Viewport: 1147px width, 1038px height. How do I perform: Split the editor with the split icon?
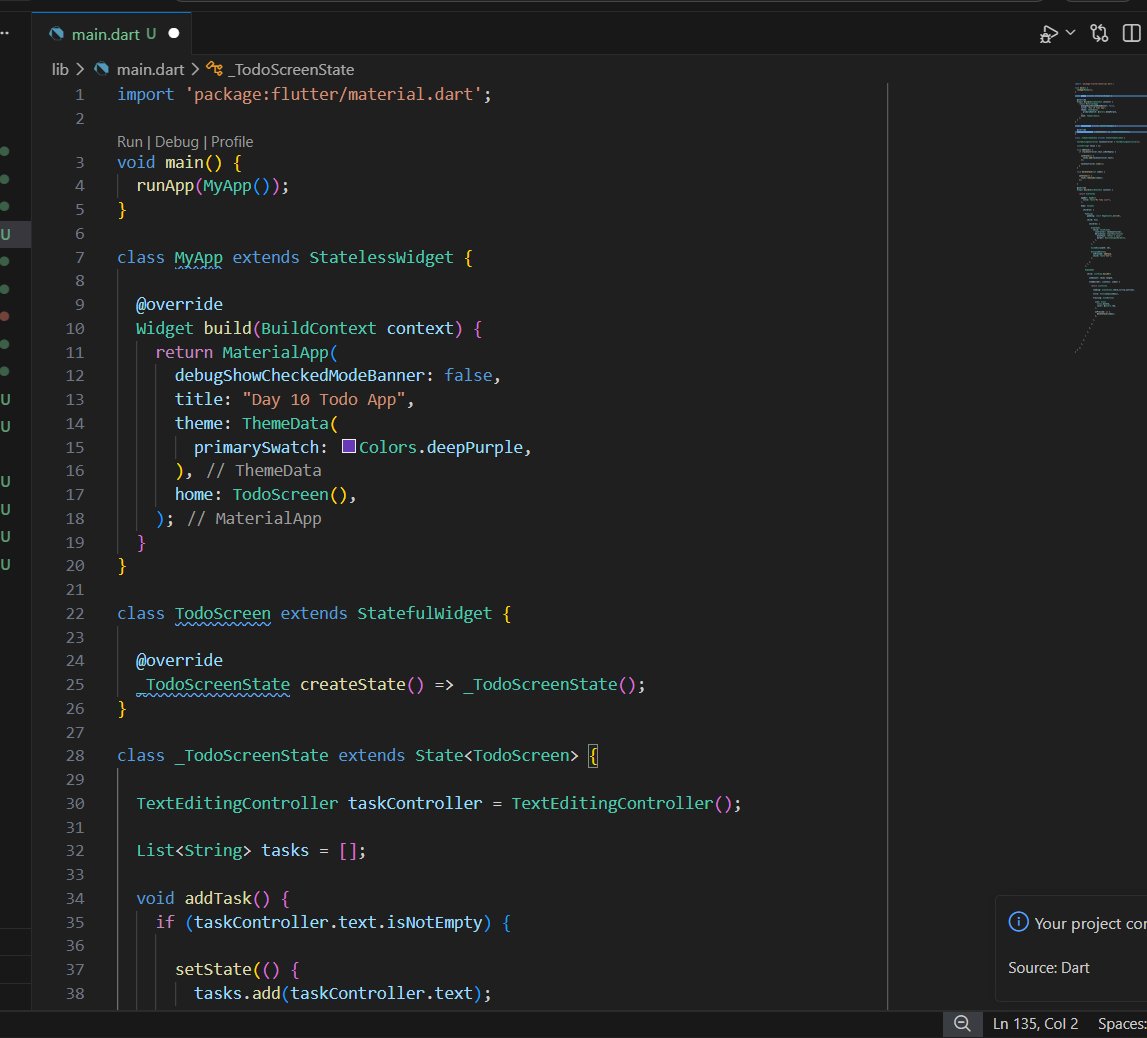point(1132,34)
